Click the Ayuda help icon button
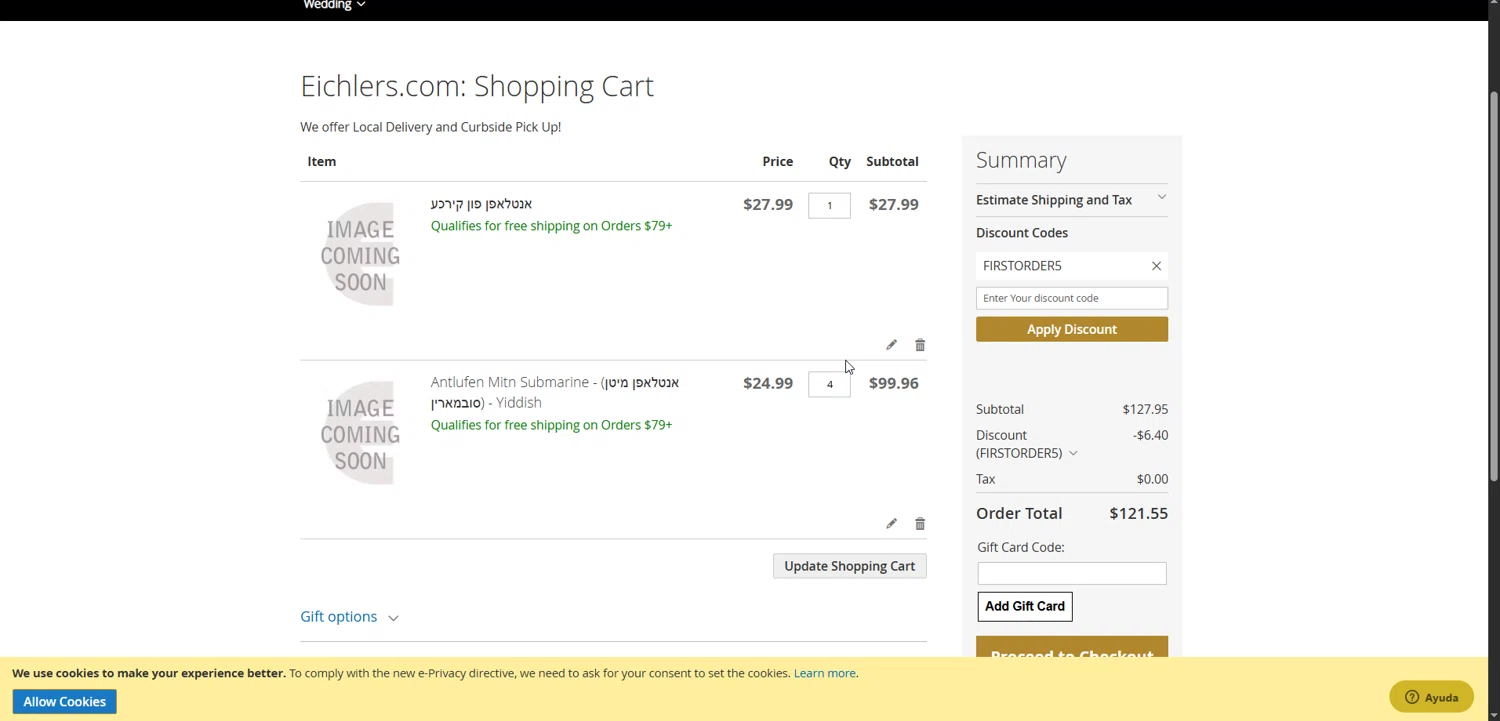Image resolution: width=1500 pixels, height=721 pixels. (x=1431, y=698)
